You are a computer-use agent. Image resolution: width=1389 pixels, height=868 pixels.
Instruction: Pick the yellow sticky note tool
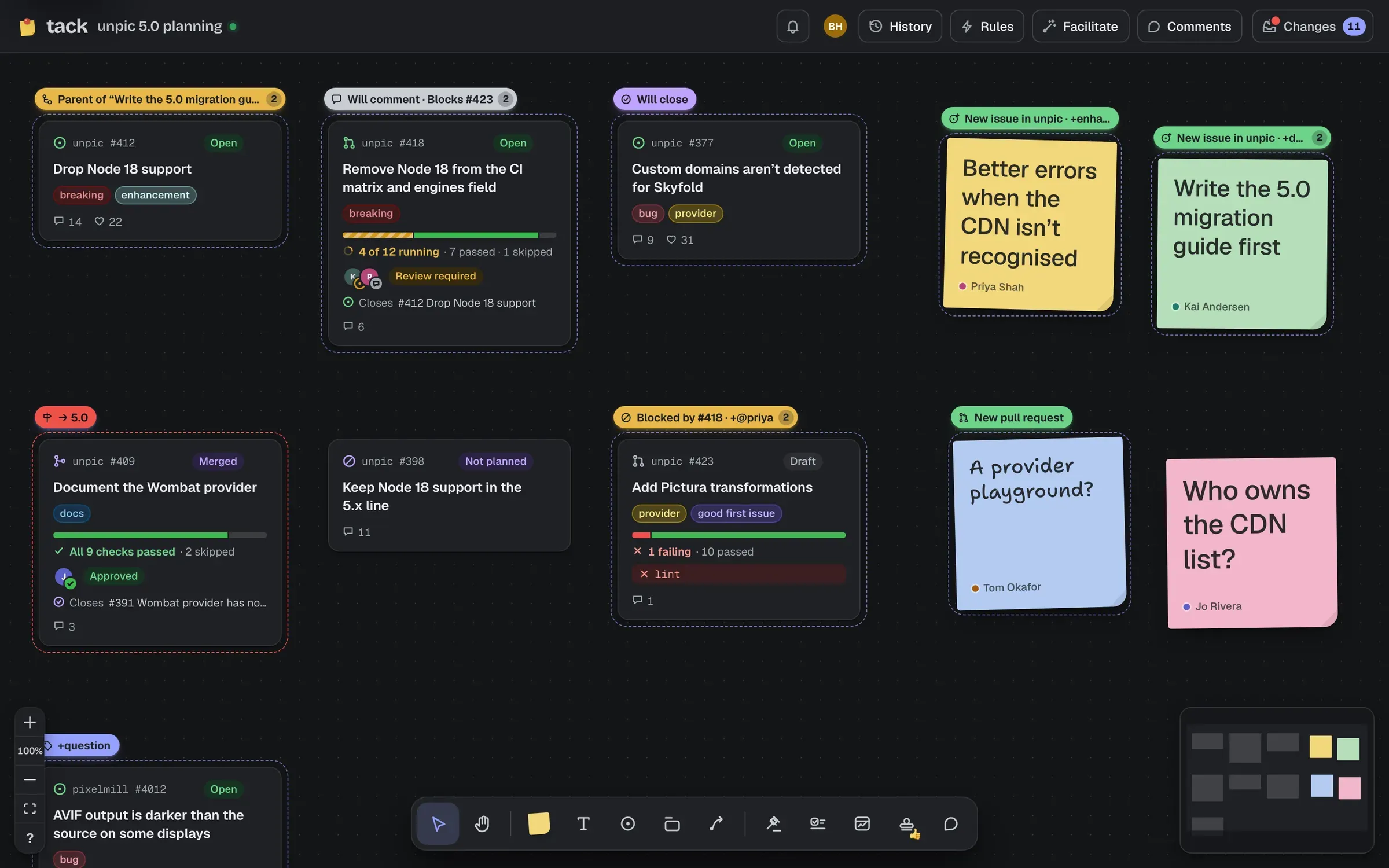coord(539,823)
